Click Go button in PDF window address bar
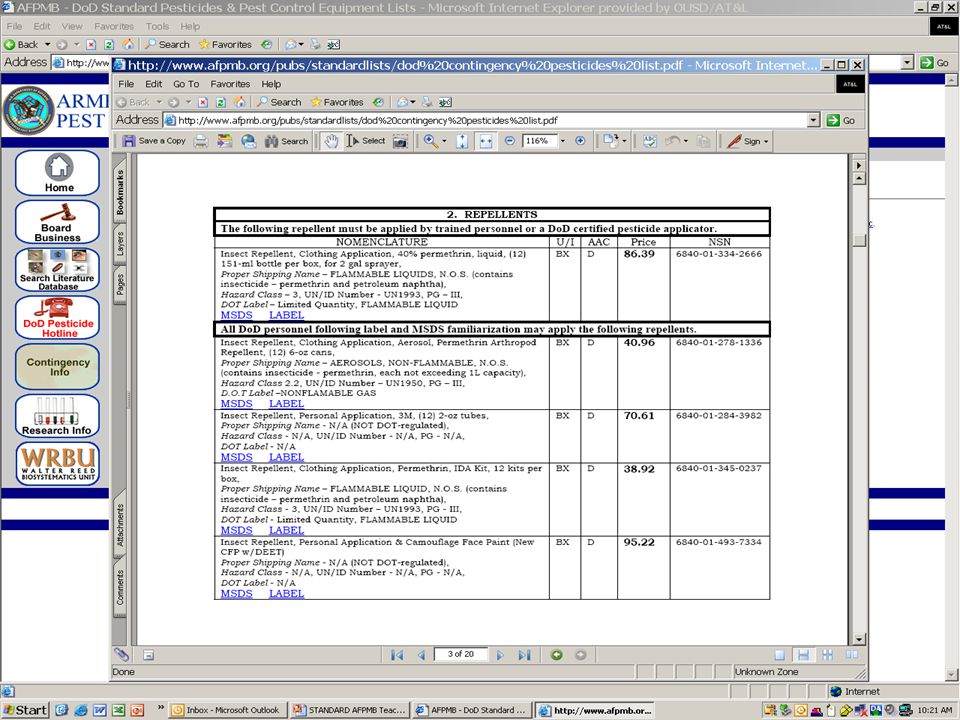This screenshot has height=720, width=960. point(841,120)
